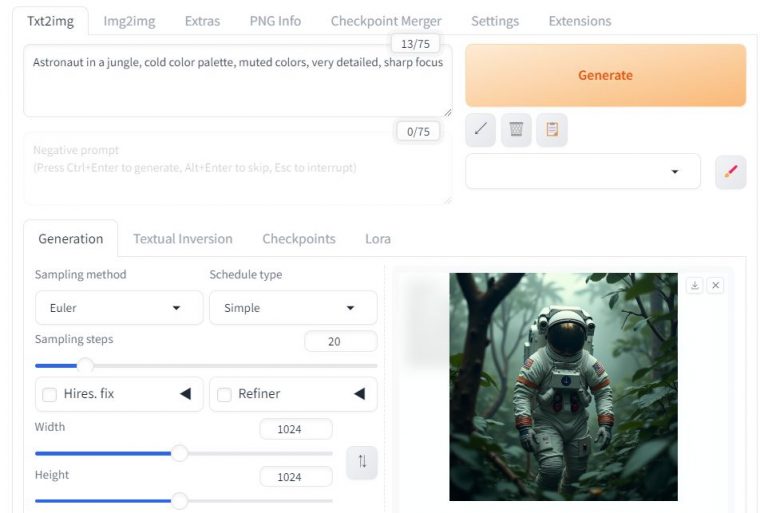Open the Checkpoint Merger tab
Screen dimensions: 768x513
pyautogui.click(x=385, y=21)
